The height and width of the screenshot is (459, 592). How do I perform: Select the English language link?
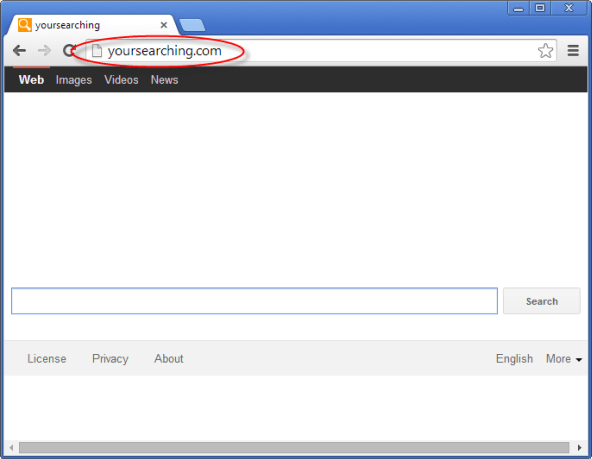coord(514,359)
